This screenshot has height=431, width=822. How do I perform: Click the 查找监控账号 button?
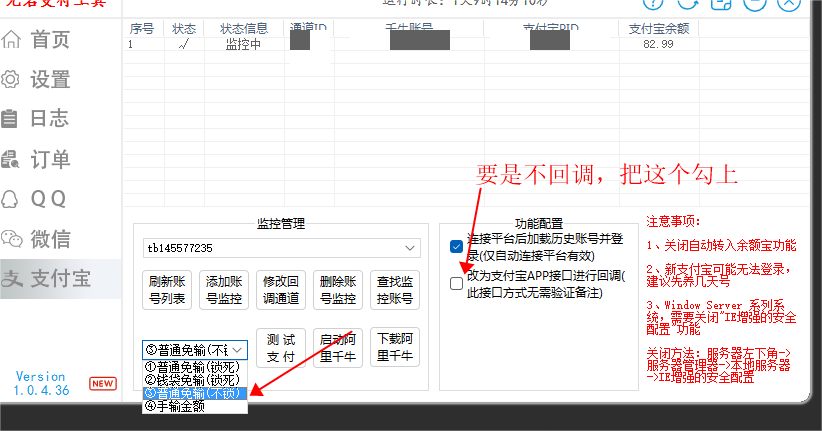coord(395,290)
